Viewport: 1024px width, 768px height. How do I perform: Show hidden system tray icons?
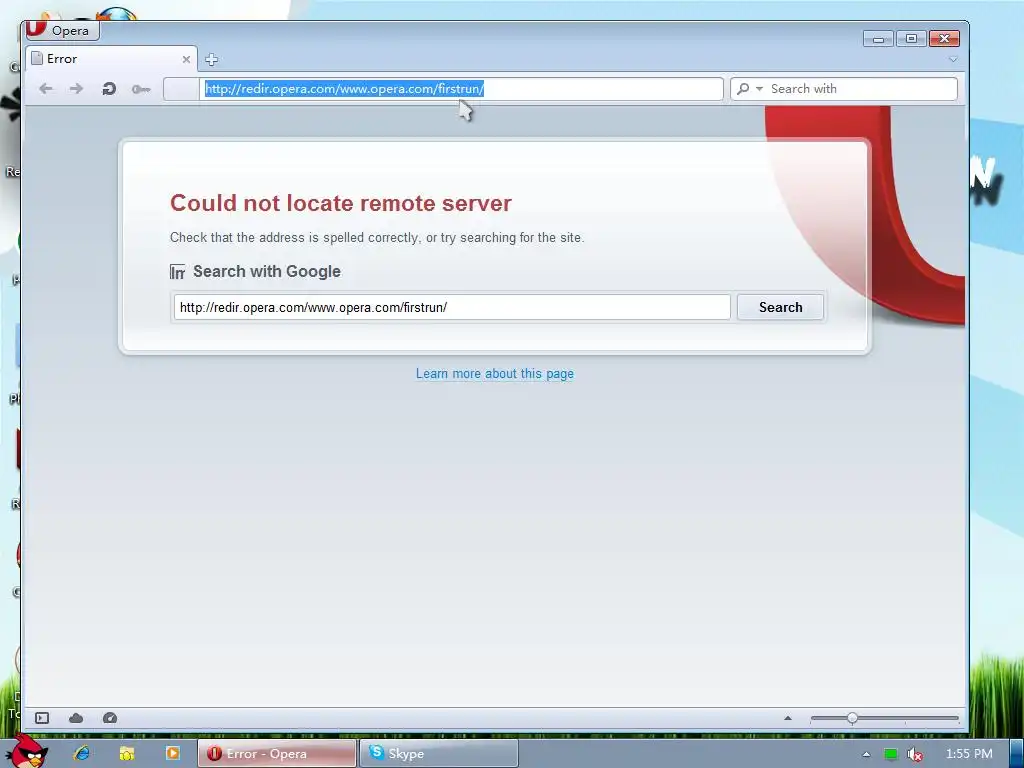866,754
